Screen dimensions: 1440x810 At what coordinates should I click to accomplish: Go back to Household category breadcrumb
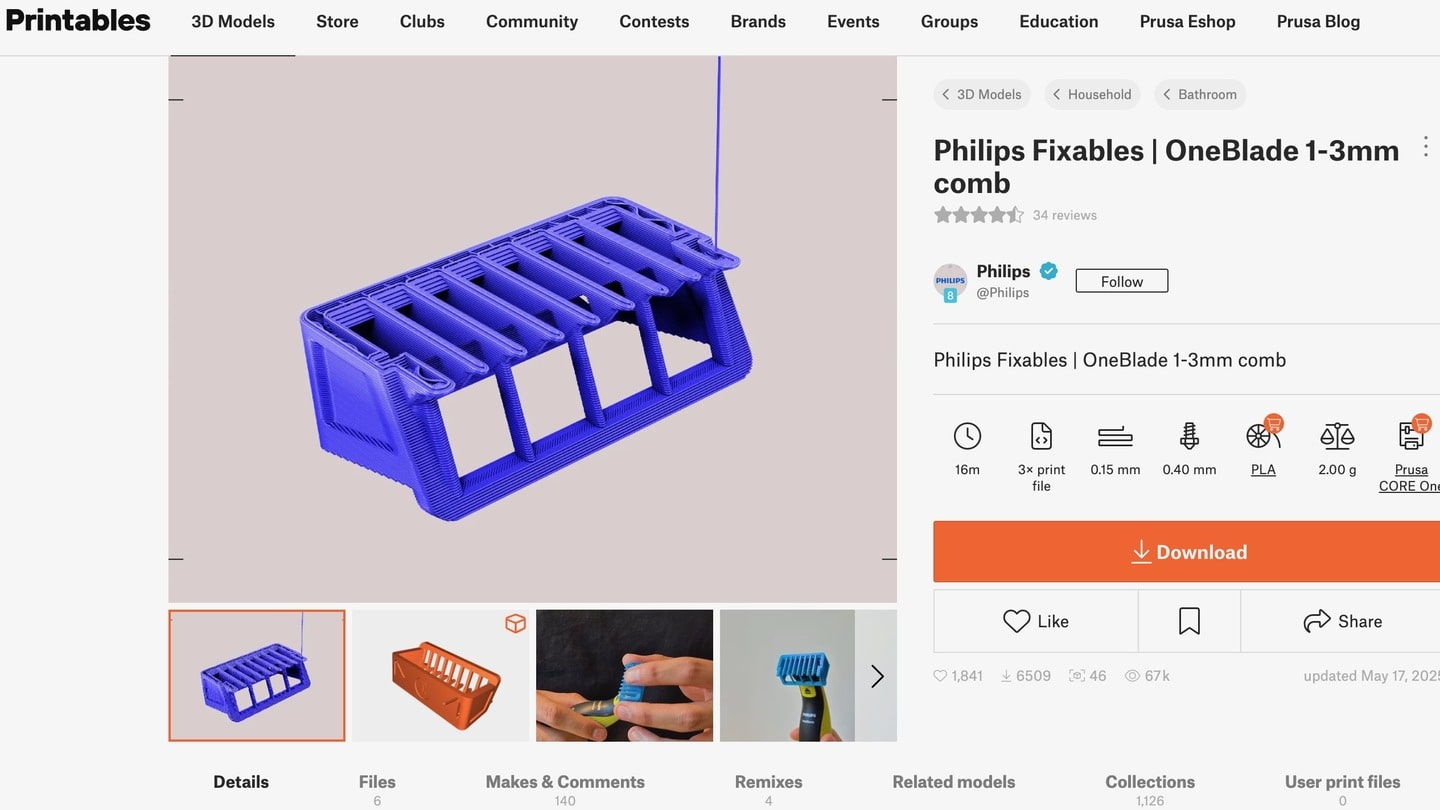point(1092,94)
